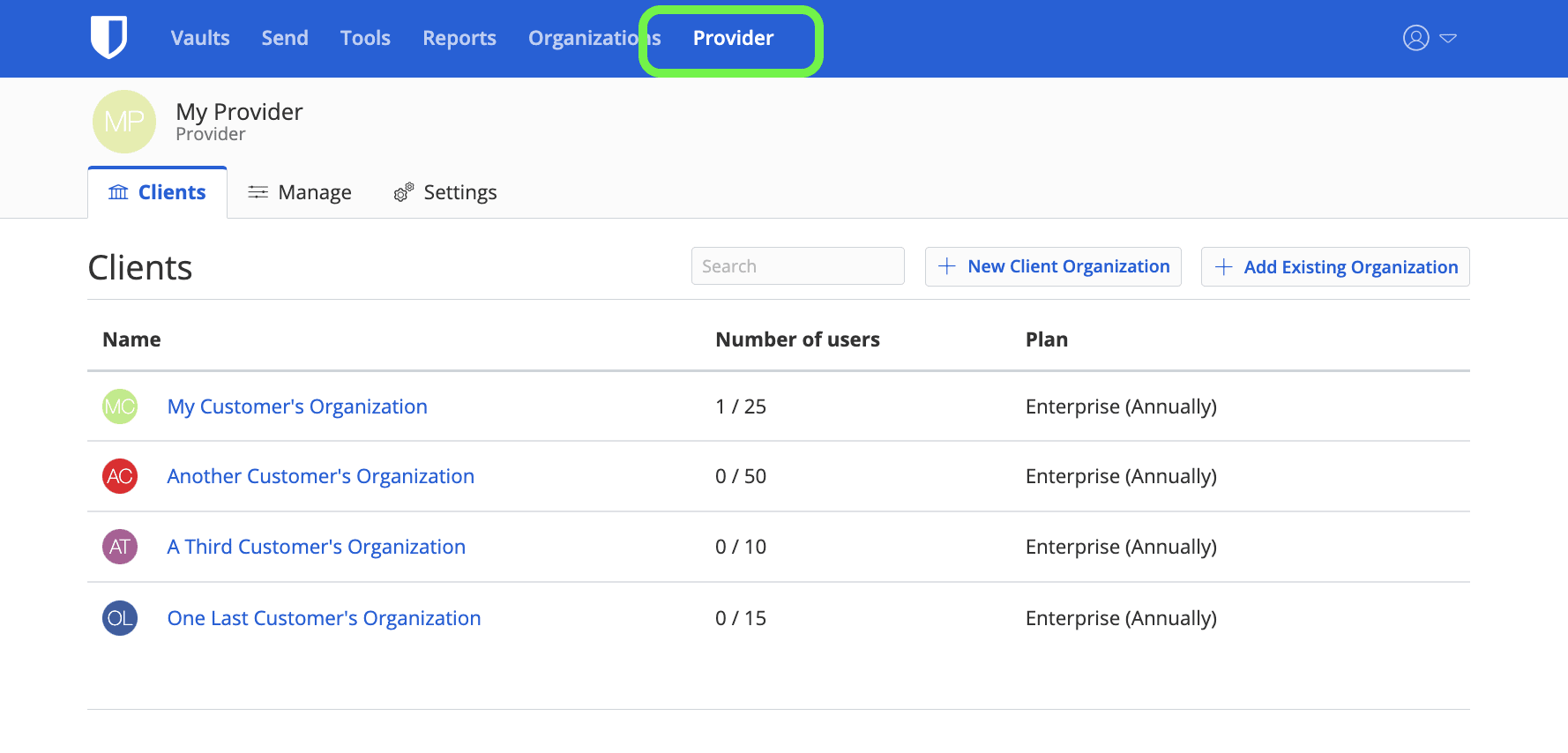Switch to the Manage tab
This screenshot has height=753, width=1568.
pyautogui.click(x=300, y=192)
